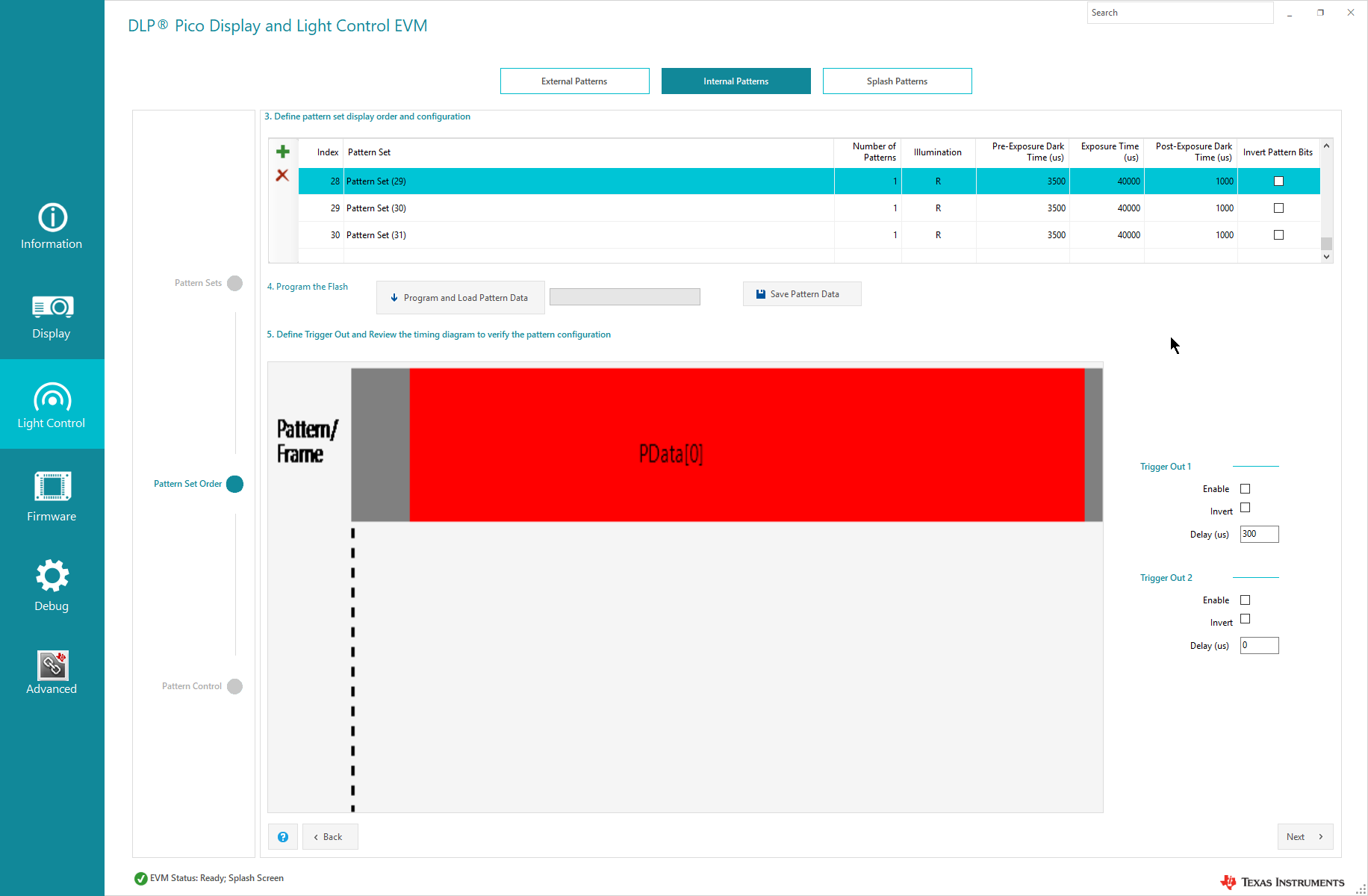Toggle Invert Pattern Bits for Pattern Set (30)
Image resolution: width=1368 pixels, height=896 pixels.
pyautogui.click(x=1278, y=208)
